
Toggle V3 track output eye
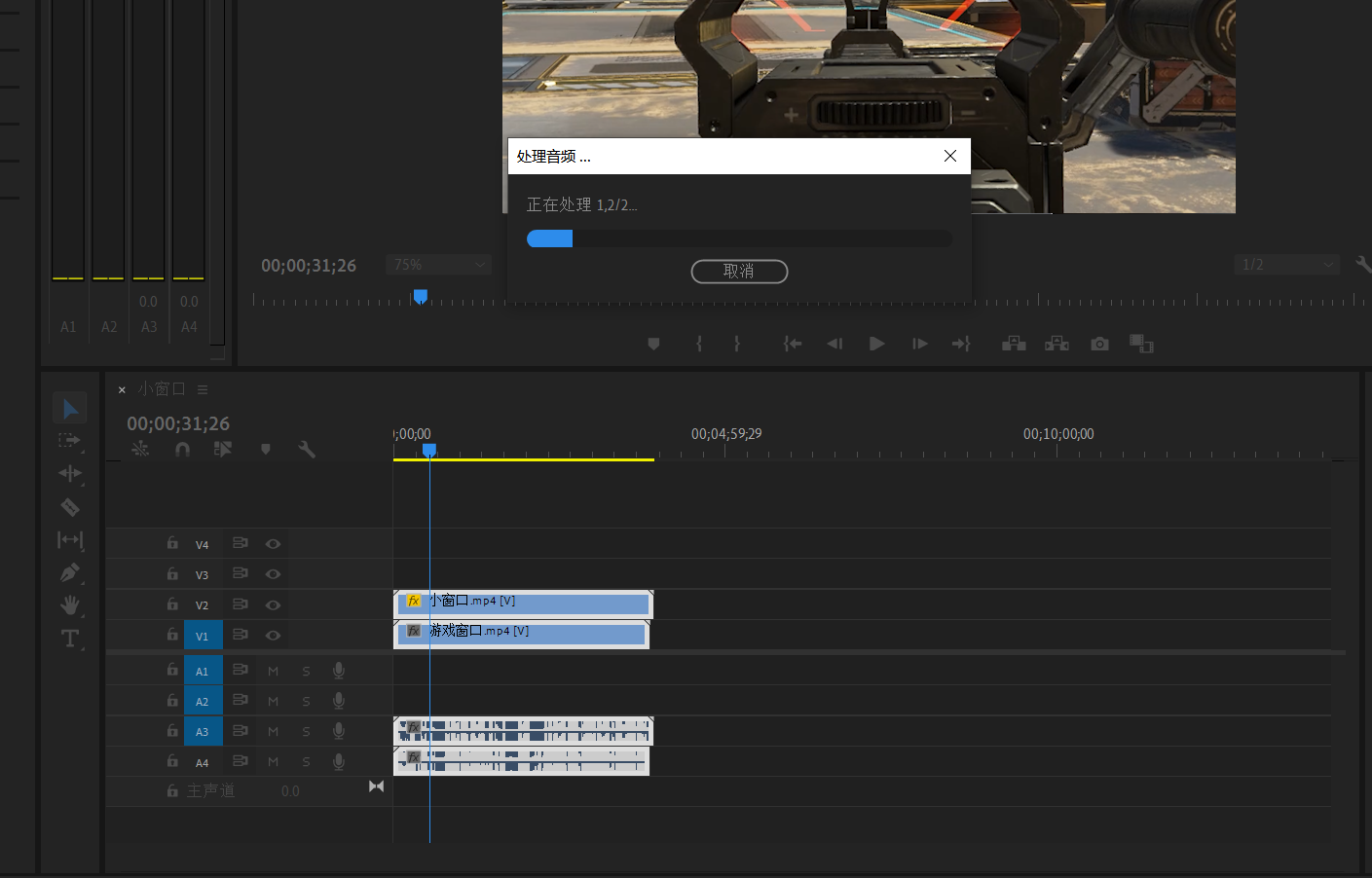[x=274, y=574]
